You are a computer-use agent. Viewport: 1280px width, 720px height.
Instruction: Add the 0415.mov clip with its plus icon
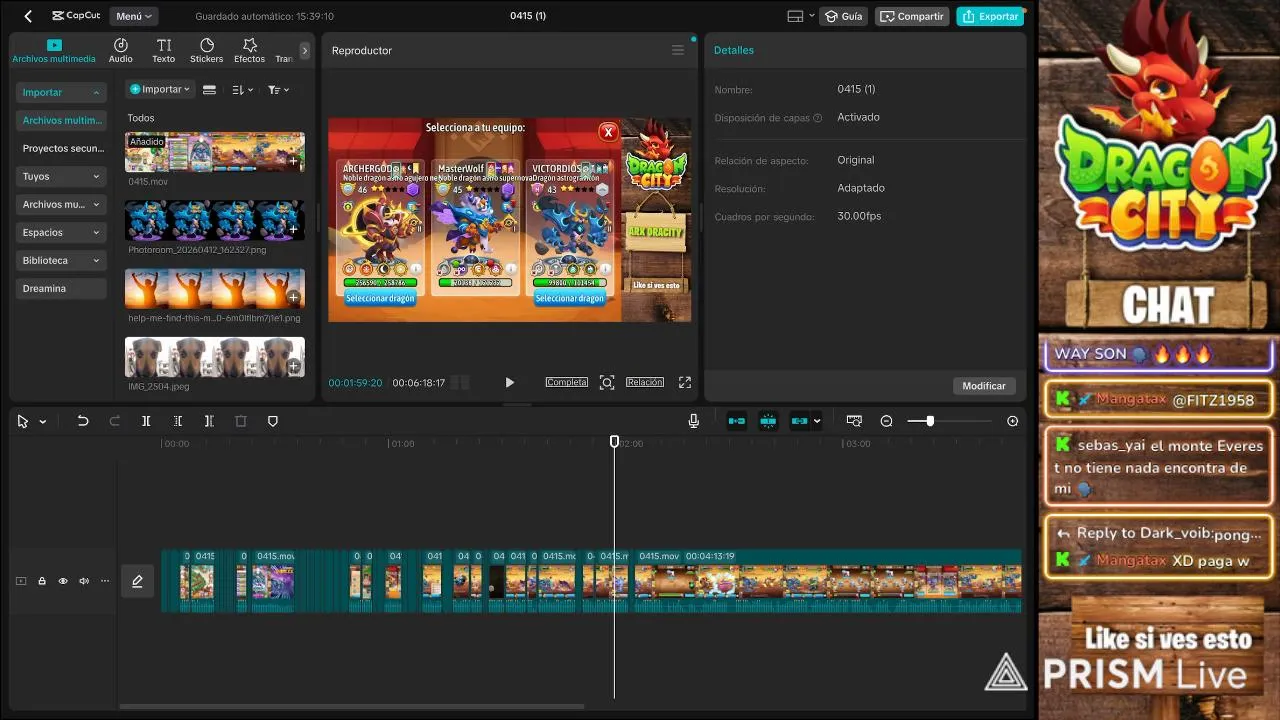[293, 161]
